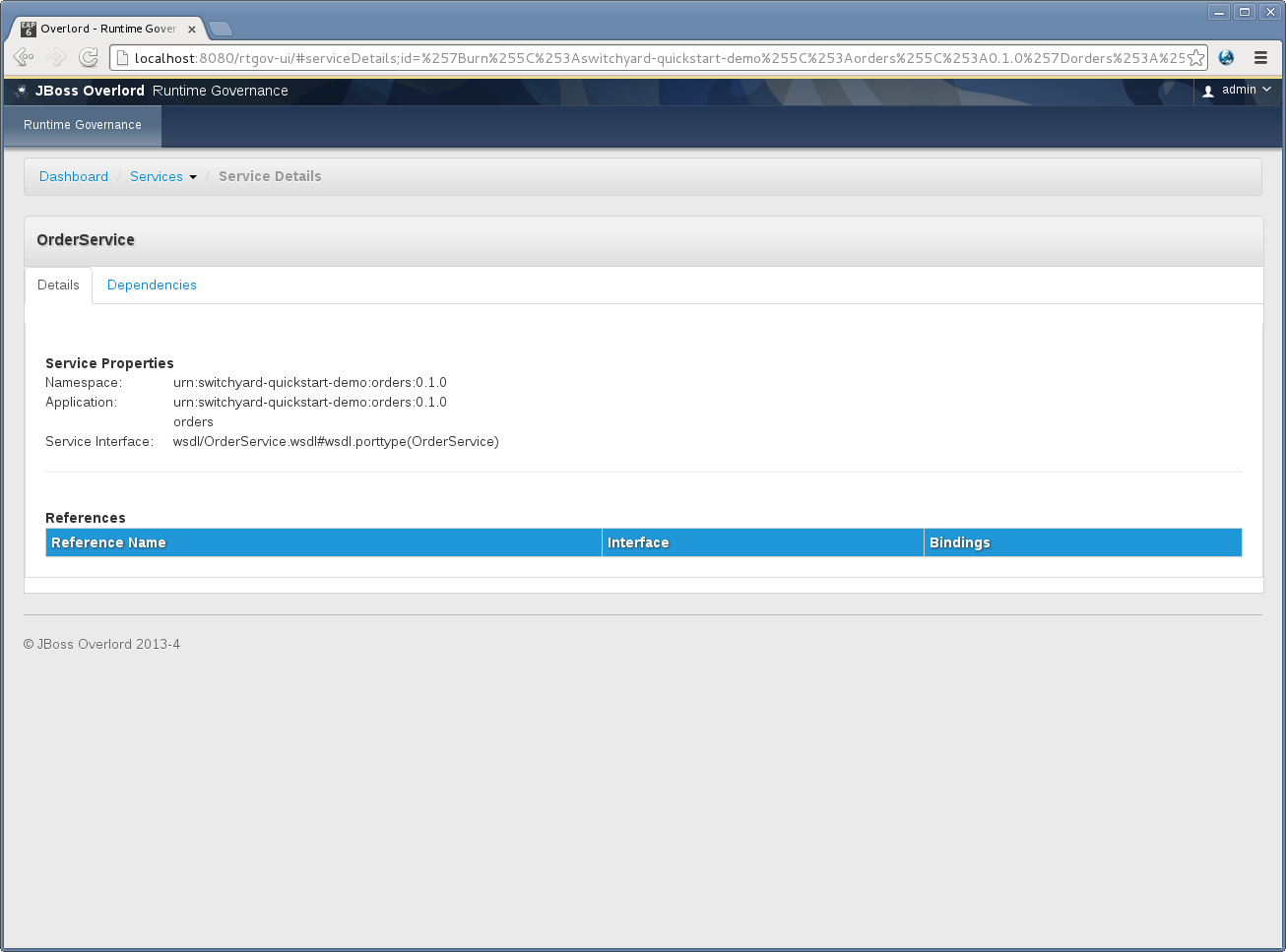Click the browser forward arrow button
The height and width of the screenshot is (952, 1286).
(x=56, y=58)
